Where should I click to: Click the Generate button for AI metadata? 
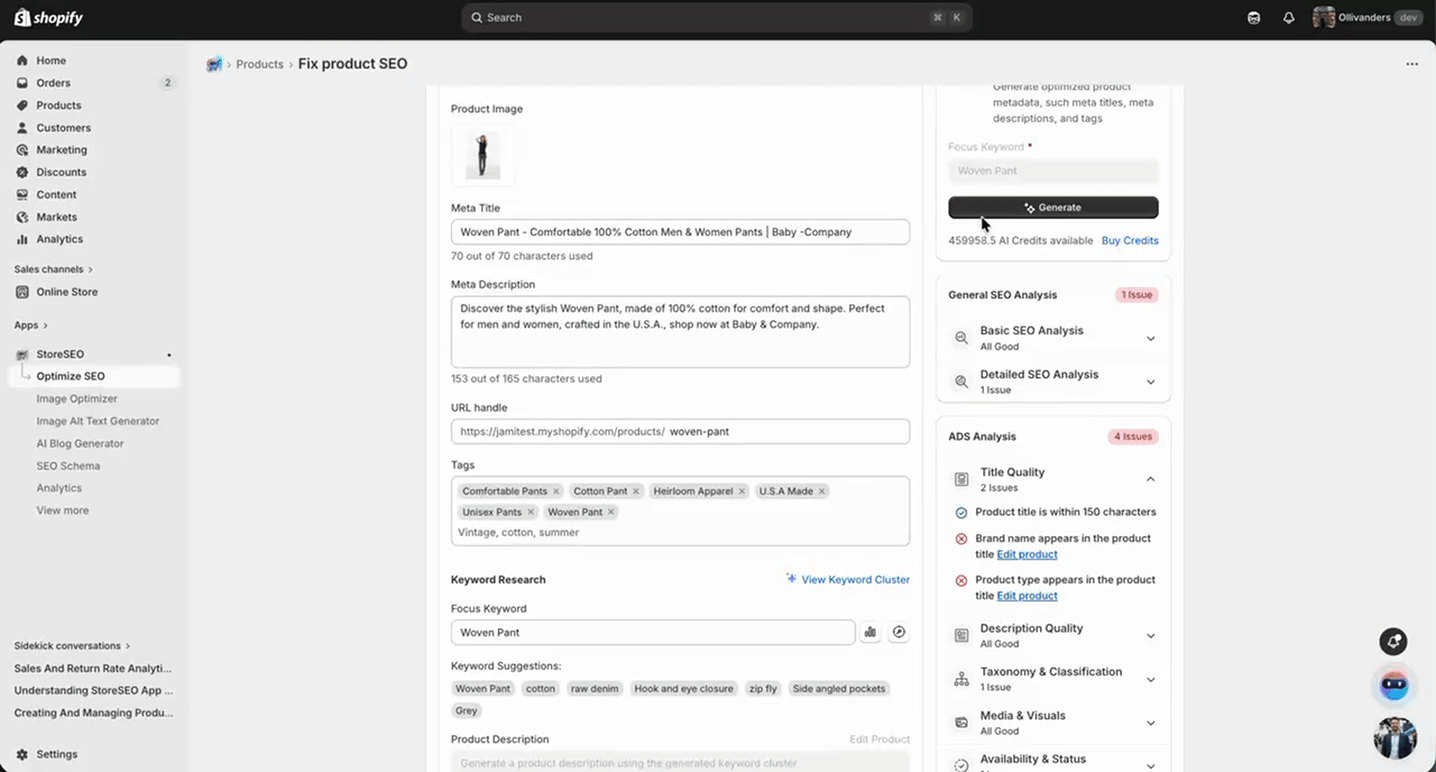coord(1052,207)
